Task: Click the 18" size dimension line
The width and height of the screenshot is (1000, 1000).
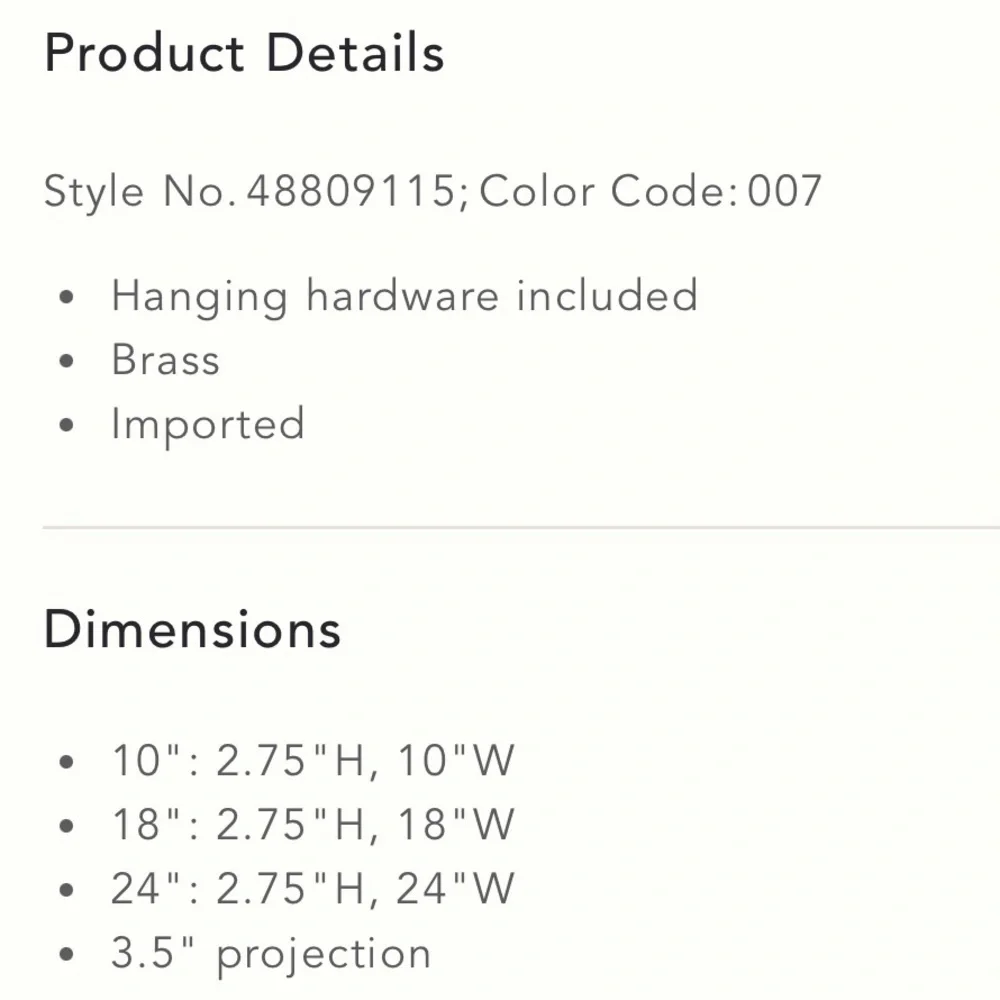Action: point(312,825)
